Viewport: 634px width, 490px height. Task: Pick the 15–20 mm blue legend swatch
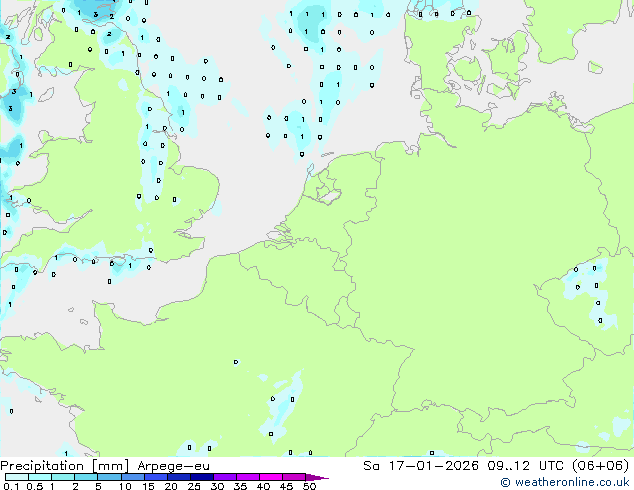pos(156,477)
